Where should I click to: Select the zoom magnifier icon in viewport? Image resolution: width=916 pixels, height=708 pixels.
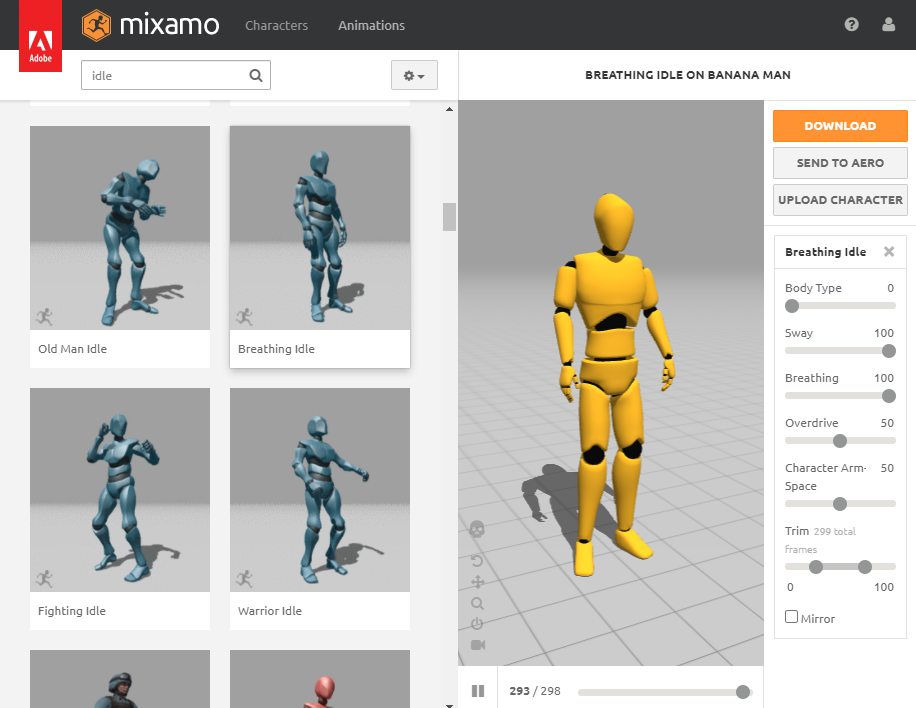[477, 603]
